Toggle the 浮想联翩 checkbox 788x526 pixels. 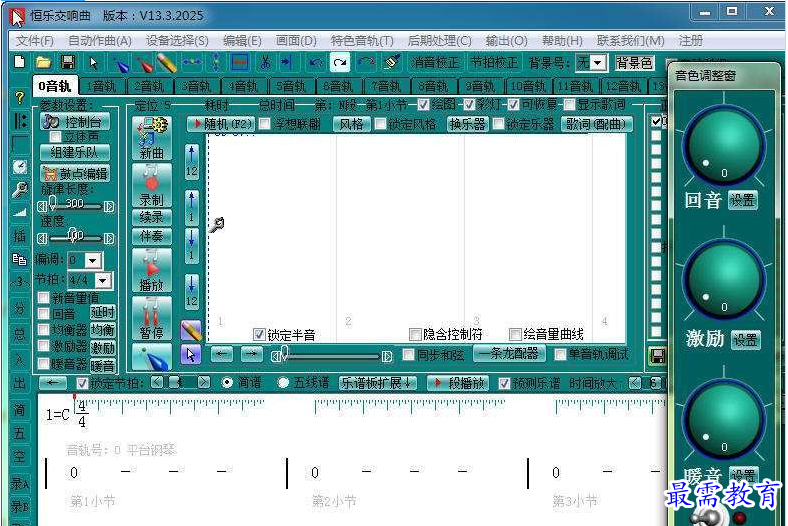tap(265, 124)
